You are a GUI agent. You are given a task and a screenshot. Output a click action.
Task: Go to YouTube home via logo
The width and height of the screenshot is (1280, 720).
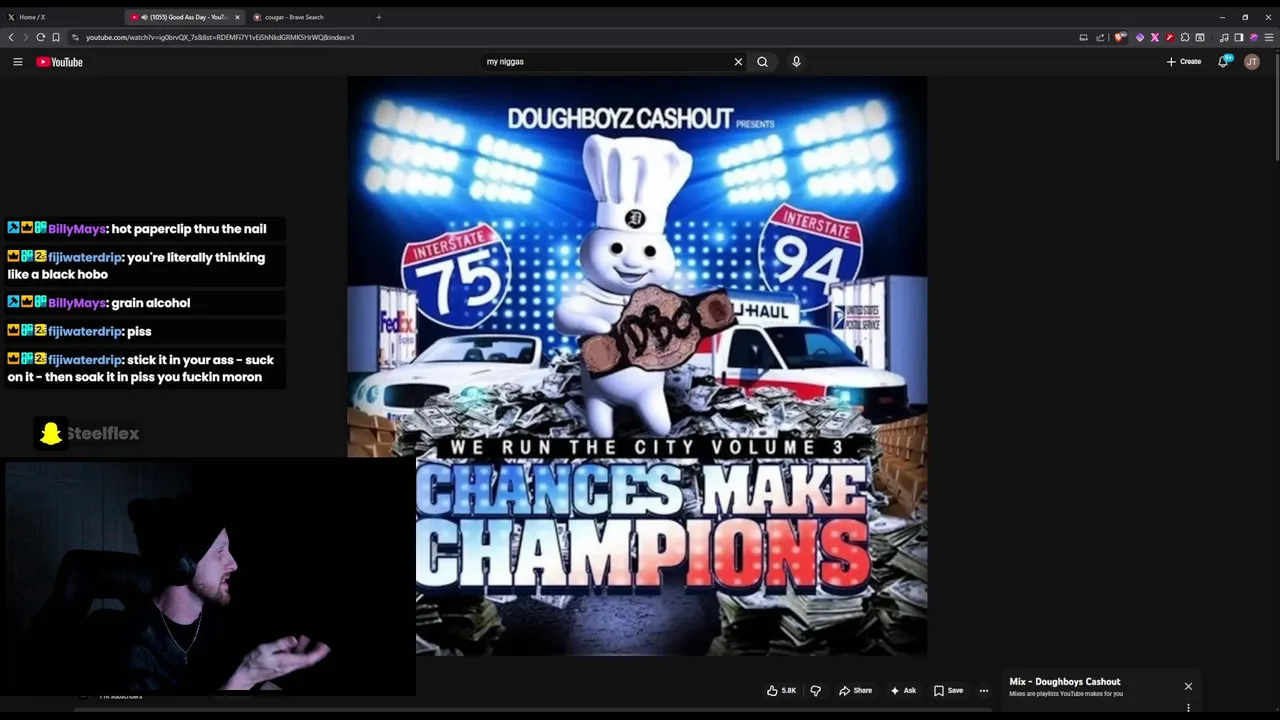(x=59, y=62)
